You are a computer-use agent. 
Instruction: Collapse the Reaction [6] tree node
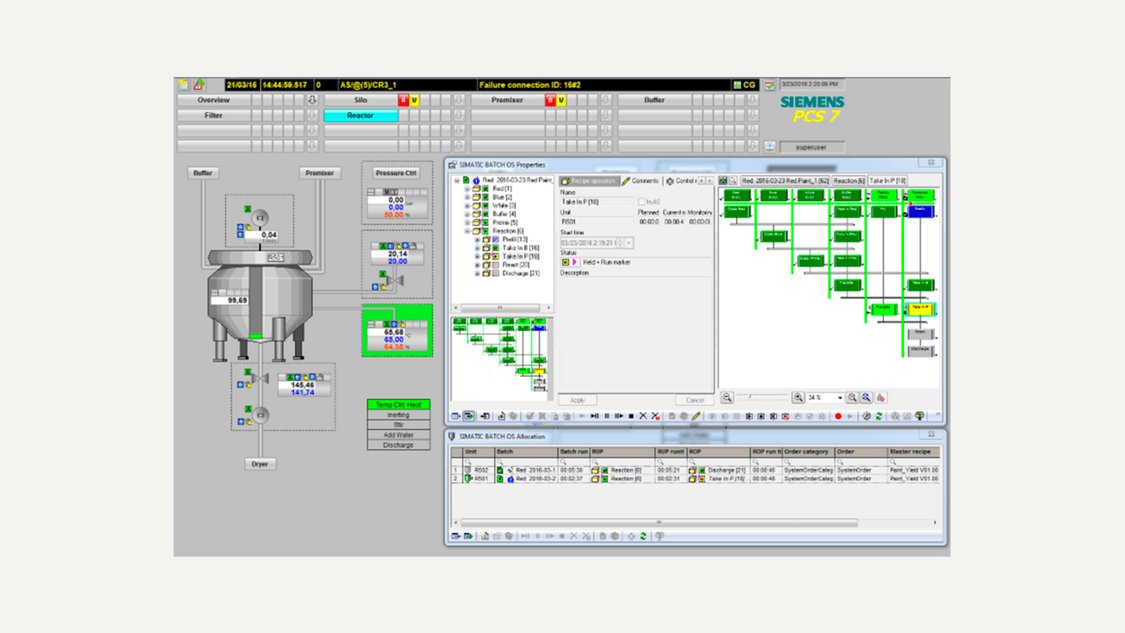tap(467, 231)
